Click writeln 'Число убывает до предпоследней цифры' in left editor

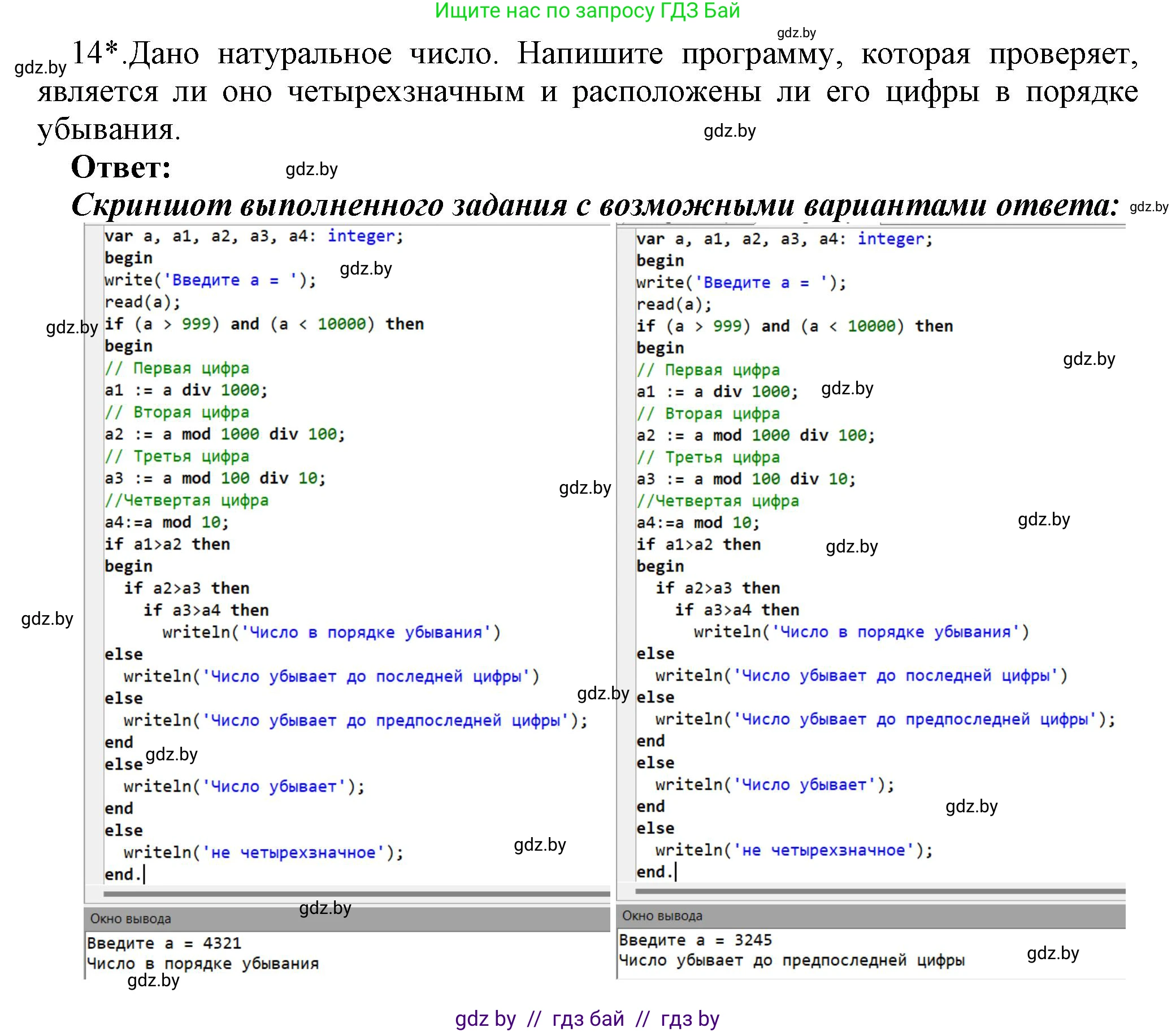(355, 721)
